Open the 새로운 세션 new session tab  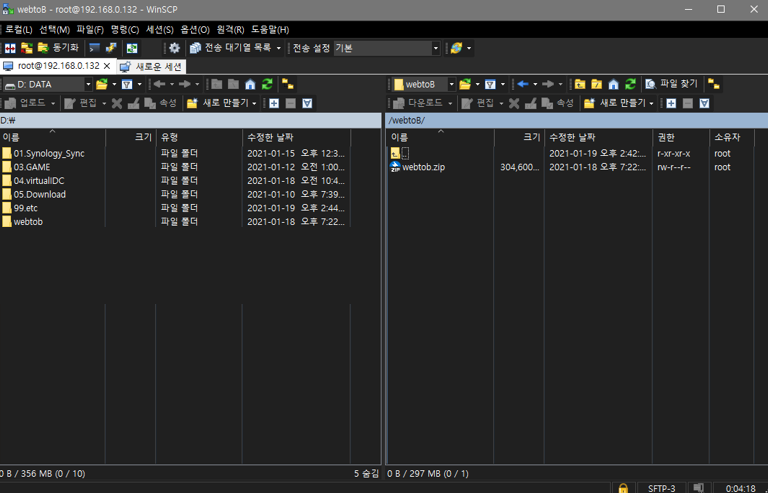(x=151, y=66)
